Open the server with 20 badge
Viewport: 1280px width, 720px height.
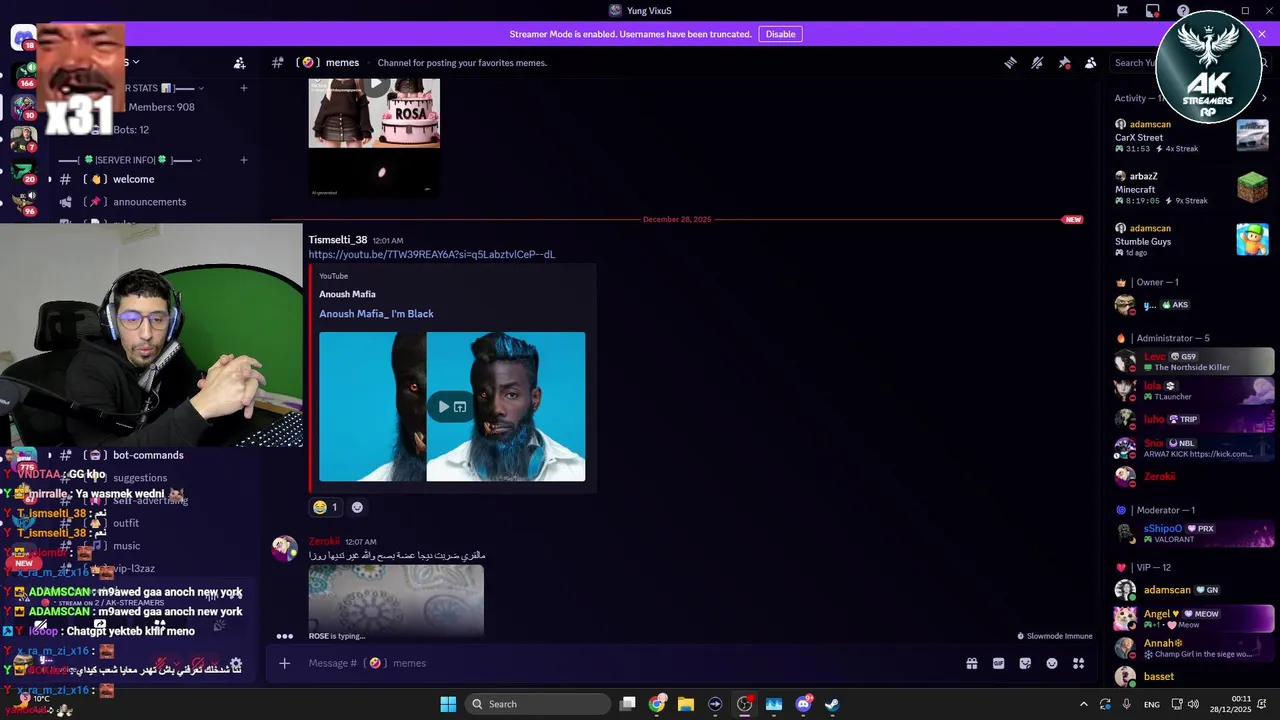coord(24,170)
